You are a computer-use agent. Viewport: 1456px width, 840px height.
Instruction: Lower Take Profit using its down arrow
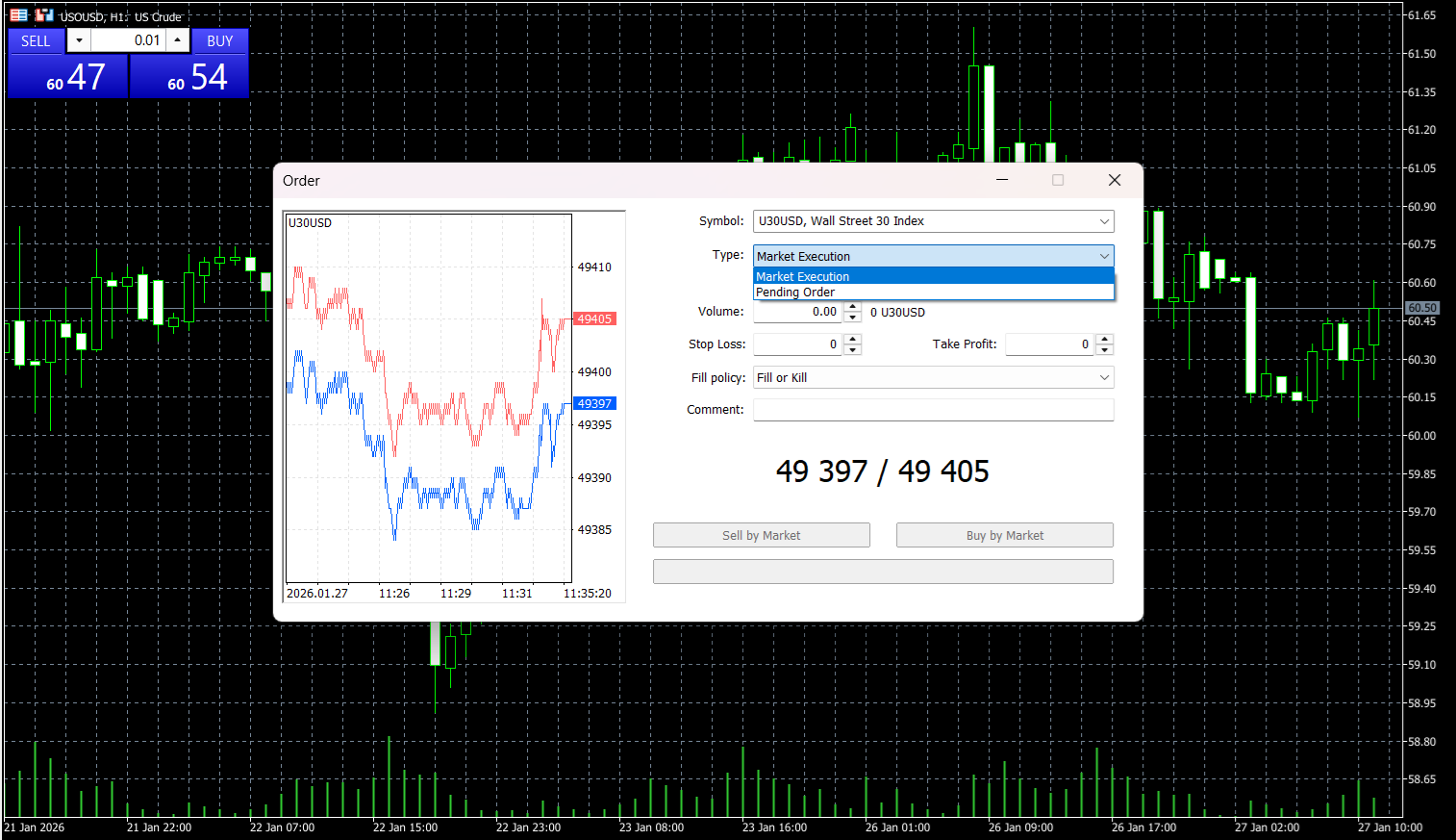(x=1105, y=349)
